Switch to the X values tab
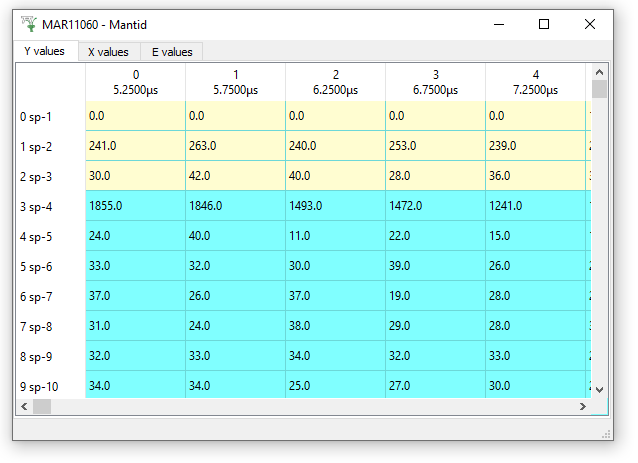Viewport: 638px width, 463px height. (x=108, y=52)
